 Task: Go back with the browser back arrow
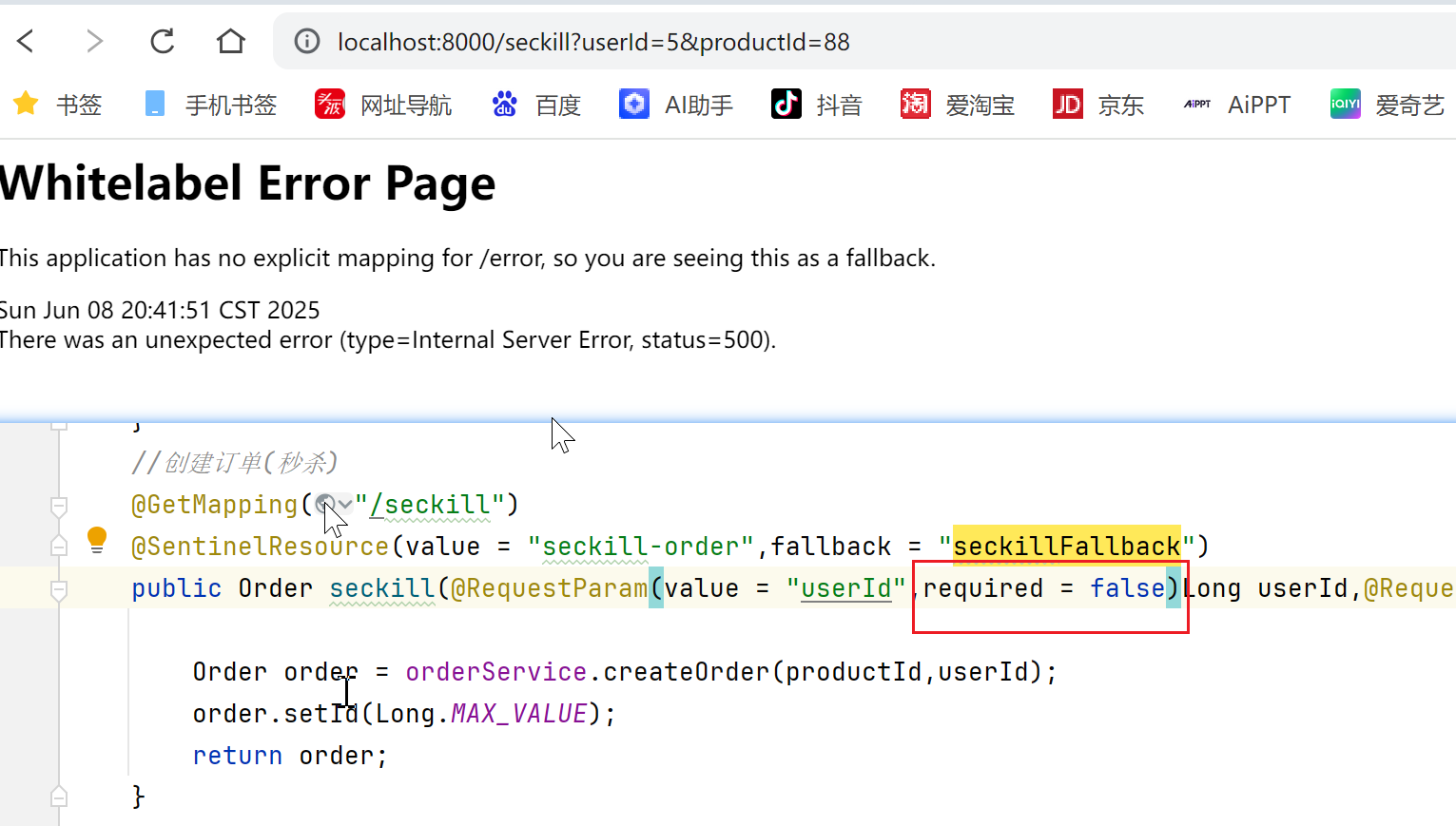point(26,41)
